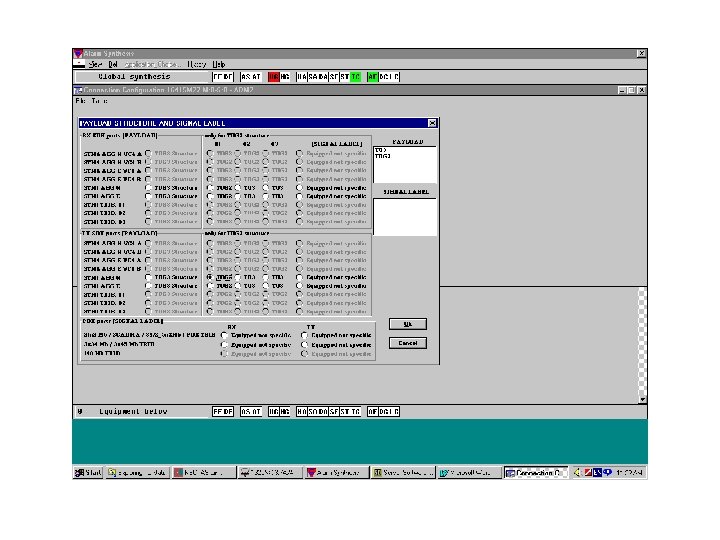Click the speaker icon in system tray
Screen dimensions: 720x540
click(x=577, y=472)
